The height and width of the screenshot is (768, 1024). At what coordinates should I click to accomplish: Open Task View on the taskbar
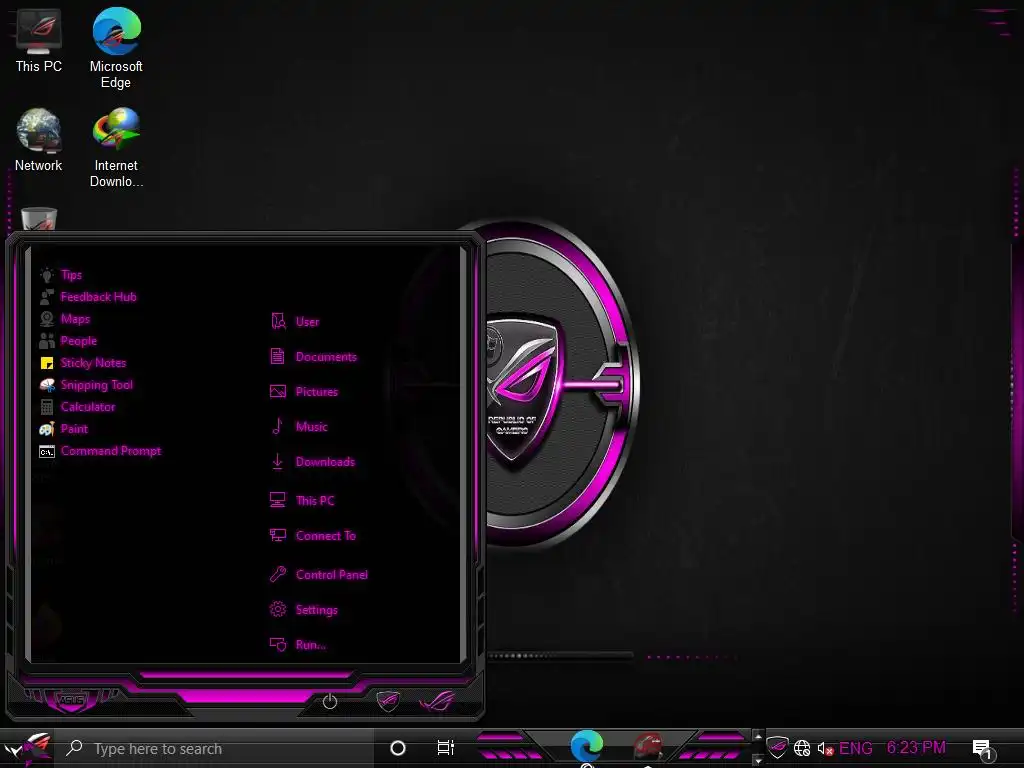tap(445, 748)
